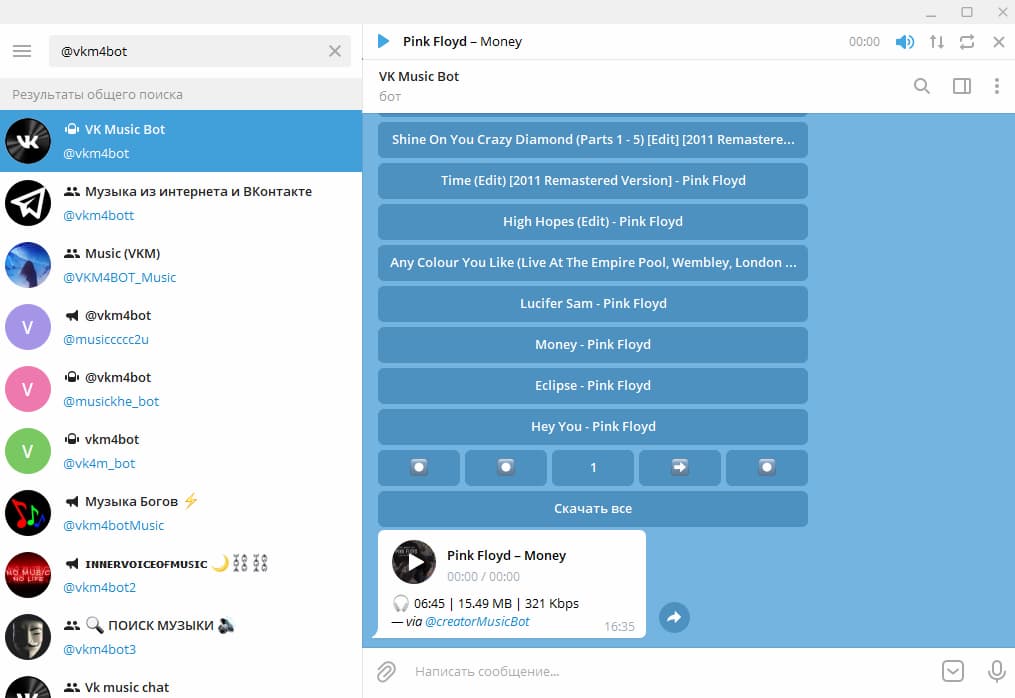The width and height of the screenshot is (1015, 698).
Task: Record a voice message with microphone
Action: pos(996,671)
